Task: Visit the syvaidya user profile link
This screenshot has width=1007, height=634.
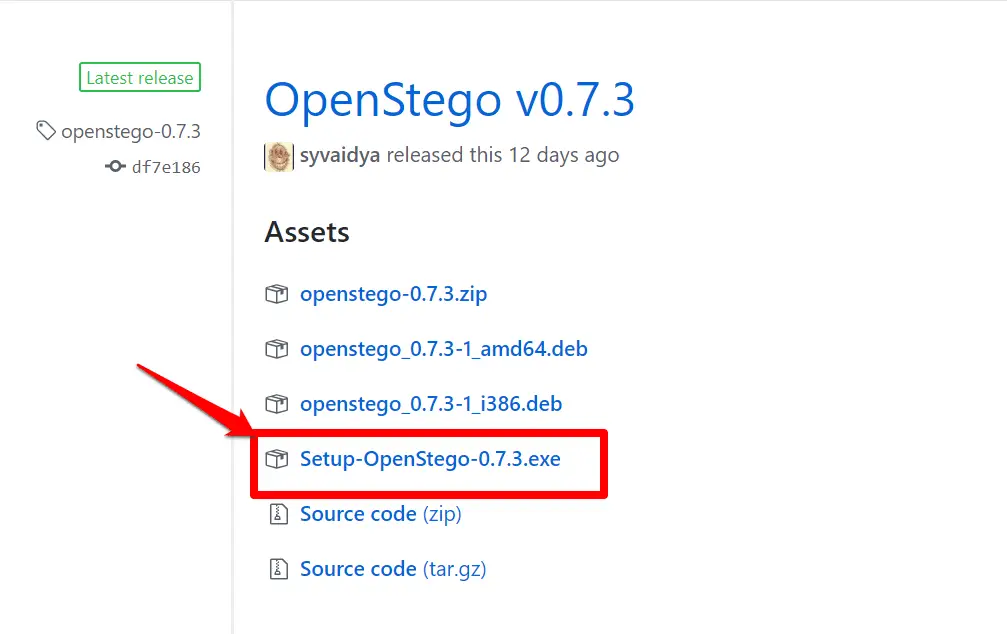Action: (340, 155)
